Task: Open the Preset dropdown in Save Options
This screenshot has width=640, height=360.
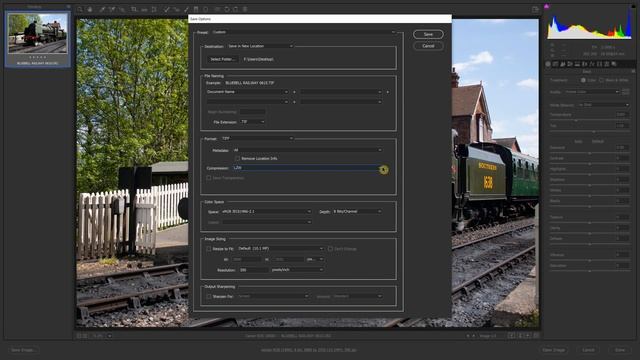Action: (x=304, y=32)
